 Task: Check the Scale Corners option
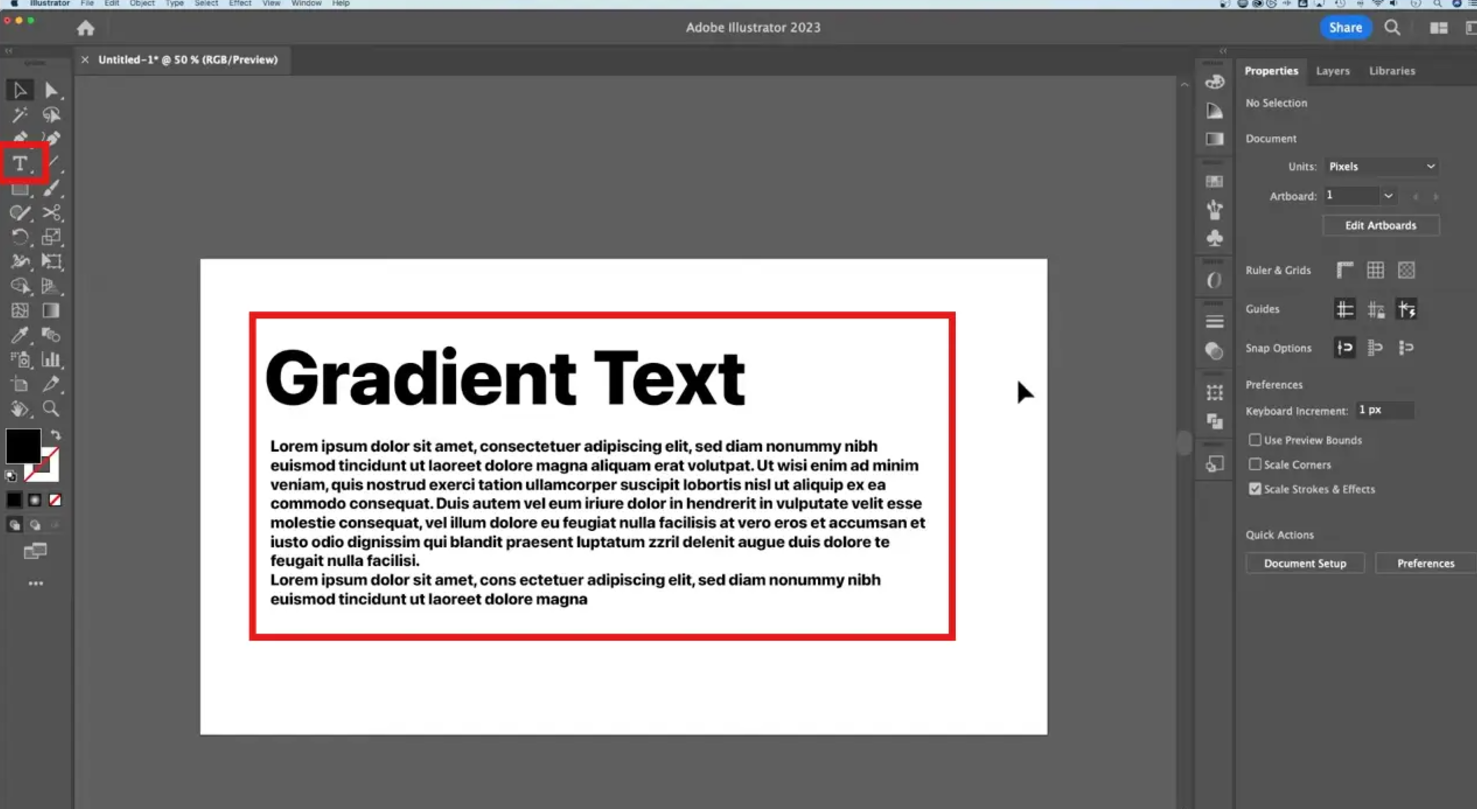(x=1256, y=464)
